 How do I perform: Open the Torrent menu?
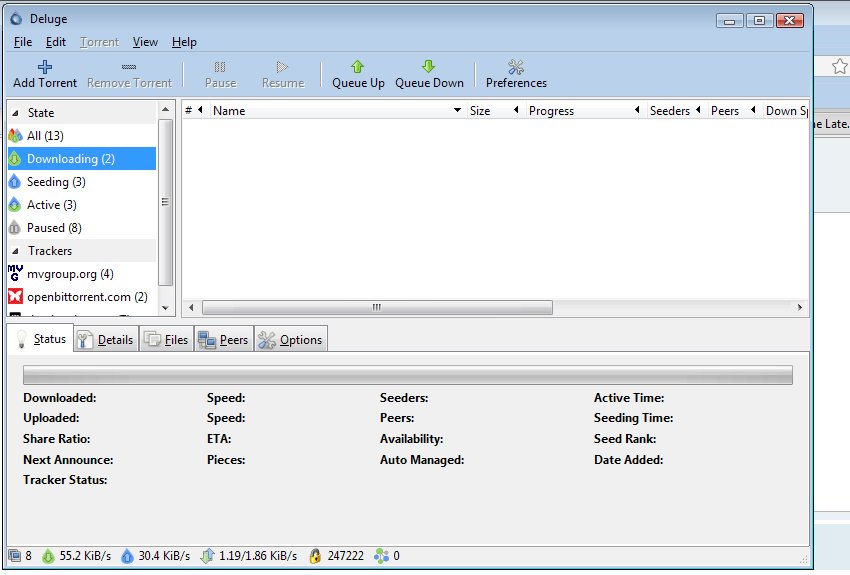click(x=99, y=42)
